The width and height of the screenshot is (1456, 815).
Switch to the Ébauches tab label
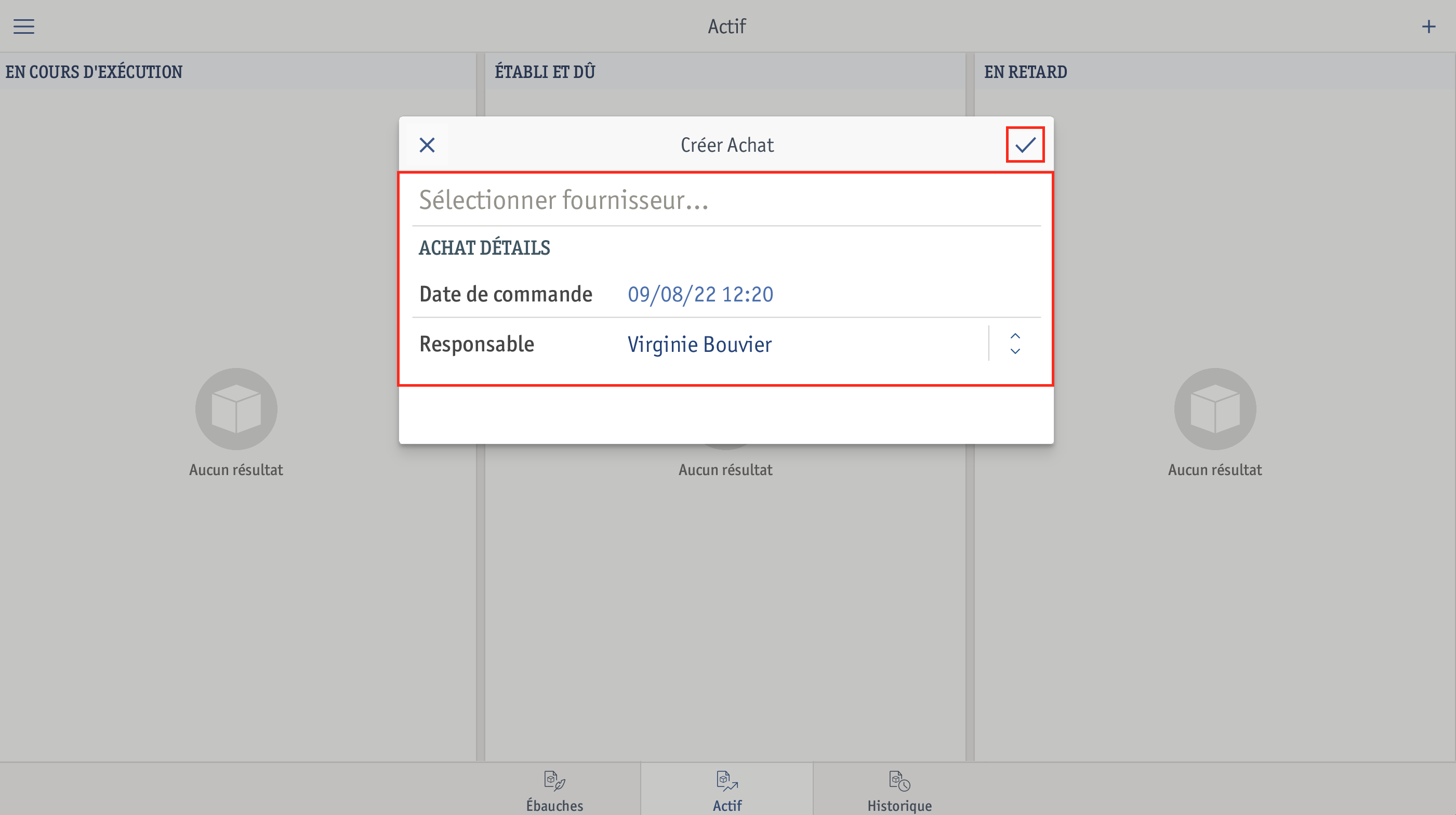point(554,806)
